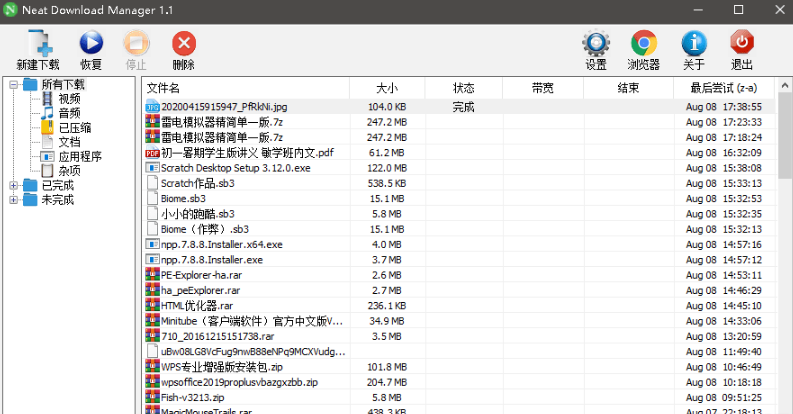
Task: Sort by 大小 column header
Action: [x=386, y=88]
